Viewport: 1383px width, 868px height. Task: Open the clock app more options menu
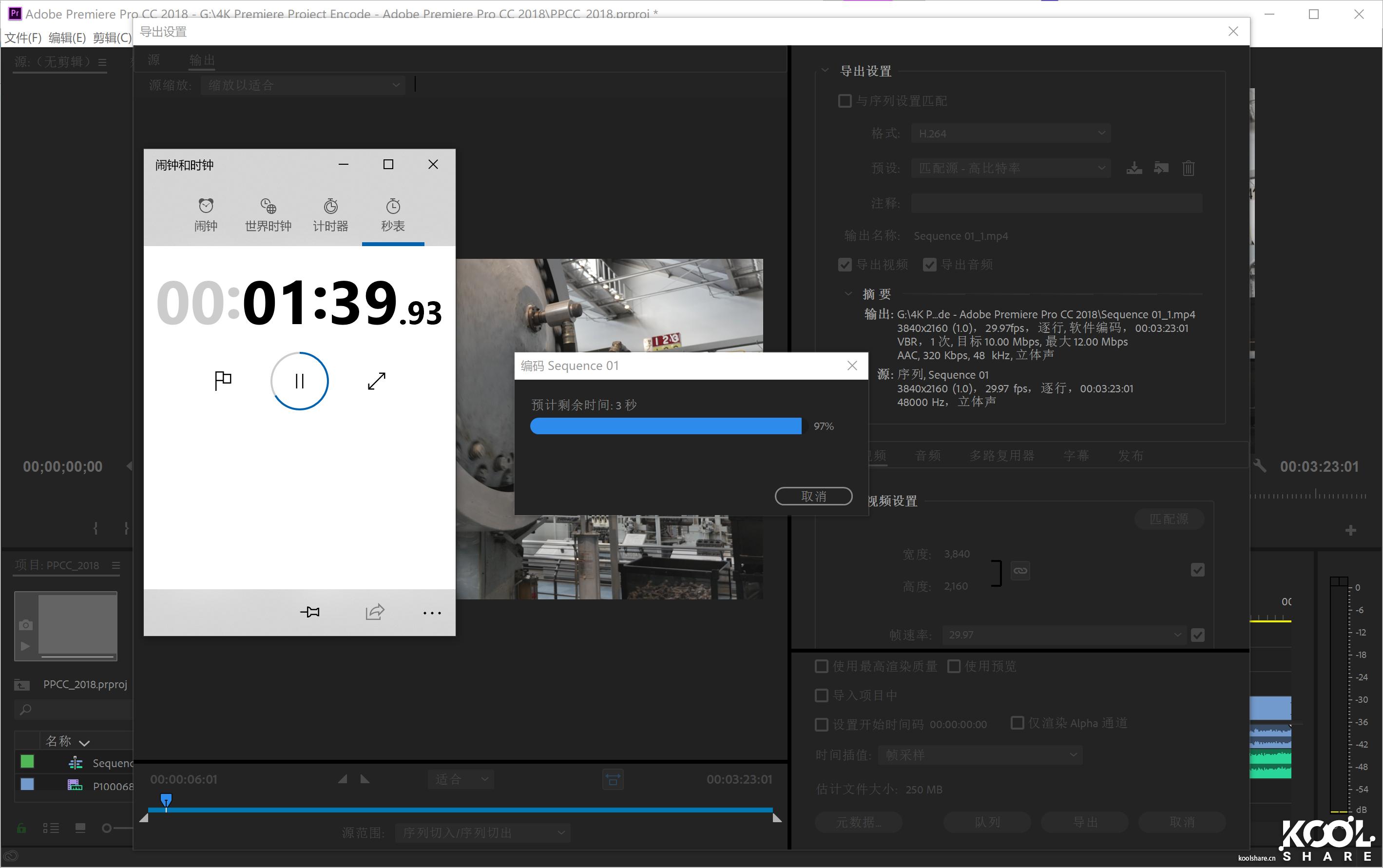coord(432,613)
